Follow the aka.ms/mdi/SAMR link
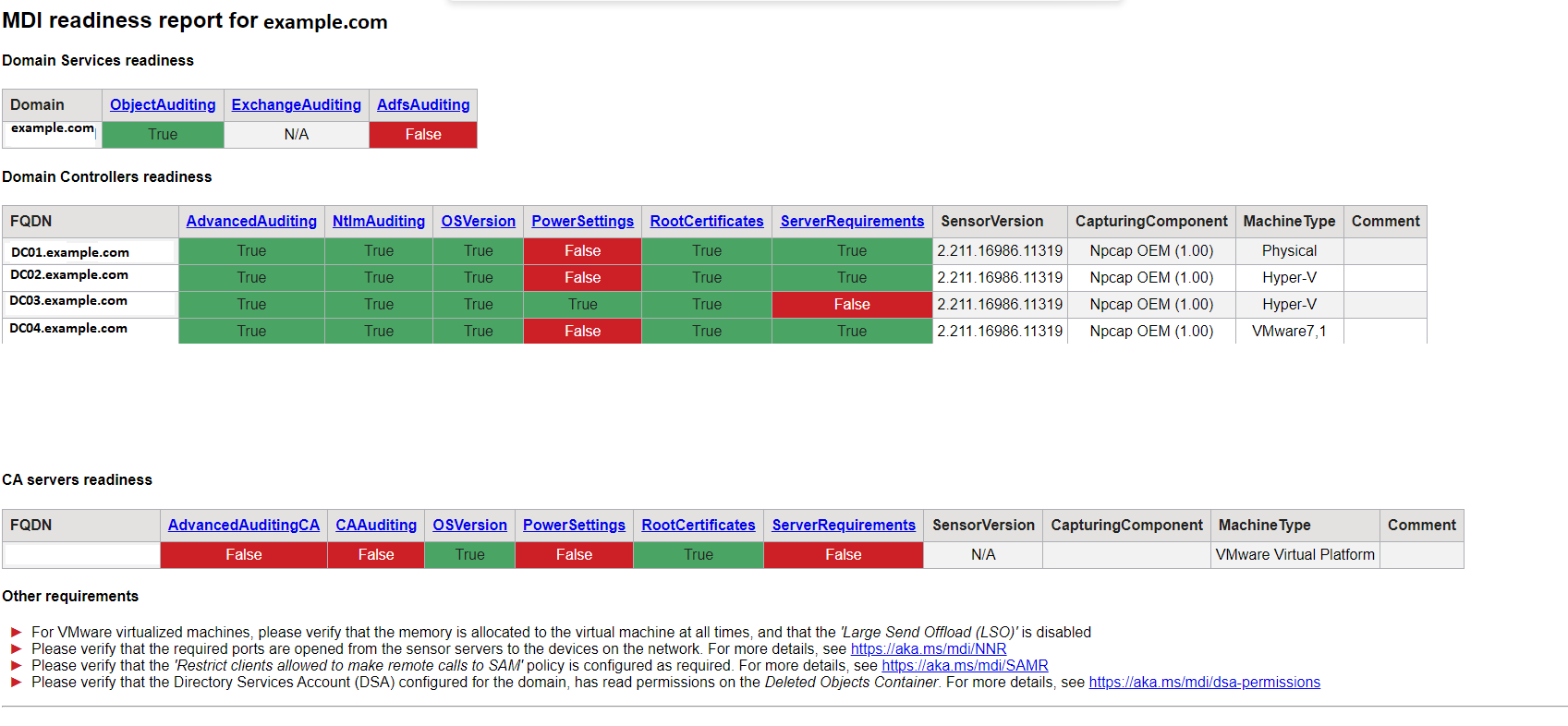Viewport: 1568px width, 726px height. (x=965, y=666)
